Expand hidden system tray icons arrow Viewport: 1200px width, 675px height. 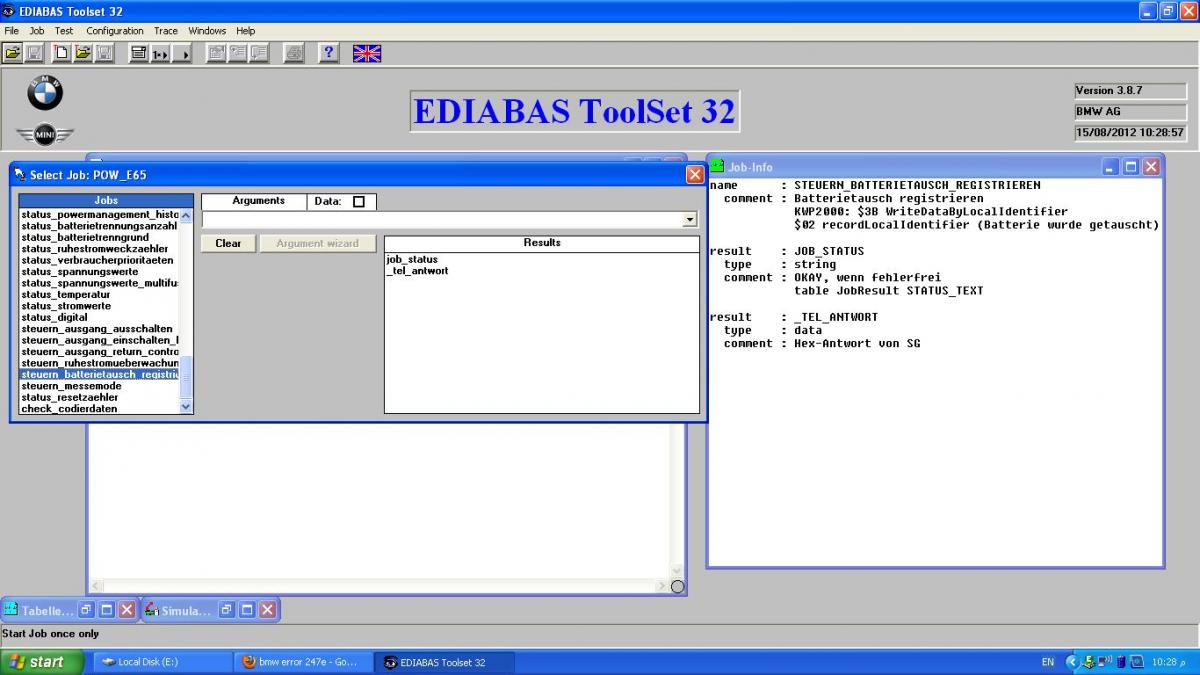click(x=1072, y=662)
